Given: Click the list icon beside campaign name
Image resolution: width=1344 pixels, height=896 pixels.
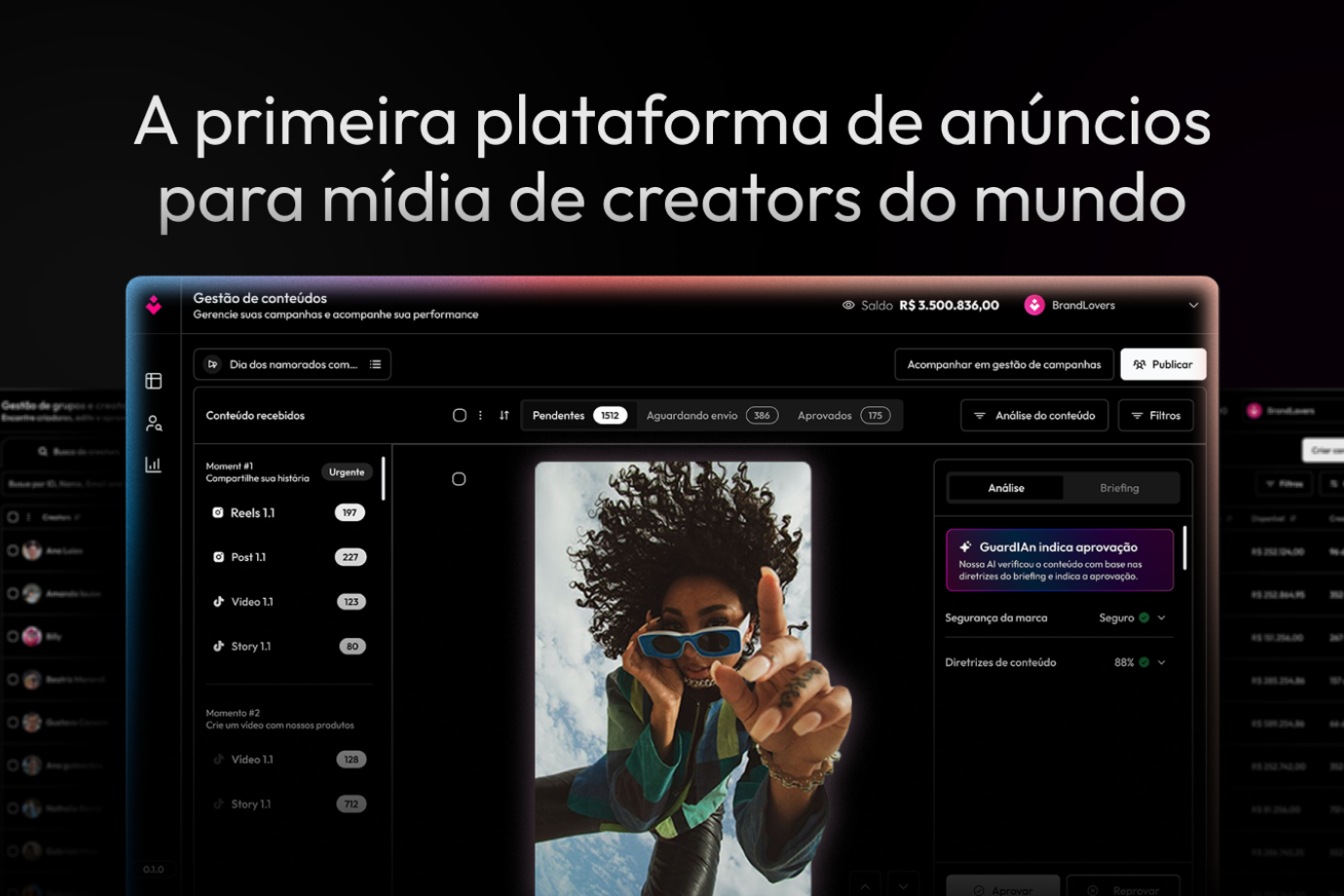Looking at the screenshot, I should (x=375, y=364).
